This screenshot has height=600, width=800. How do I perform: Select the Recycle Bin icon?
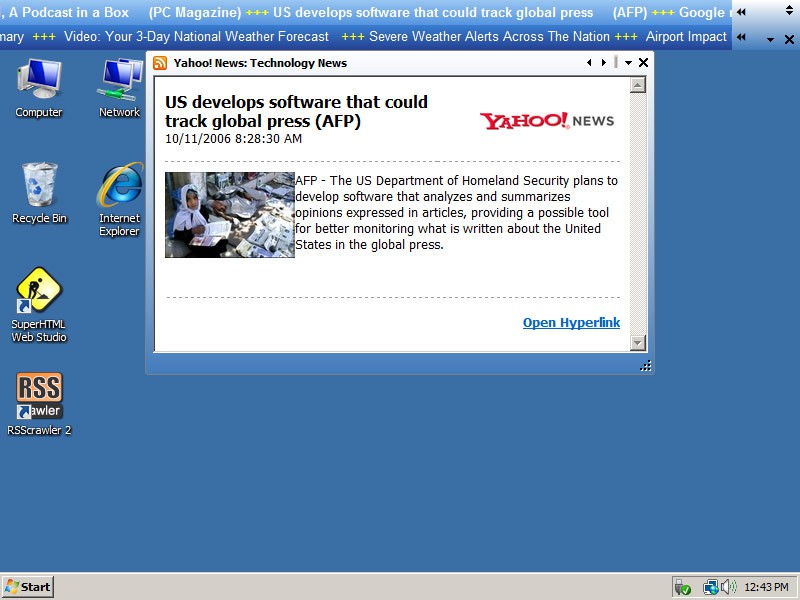(x=39, y=193)
